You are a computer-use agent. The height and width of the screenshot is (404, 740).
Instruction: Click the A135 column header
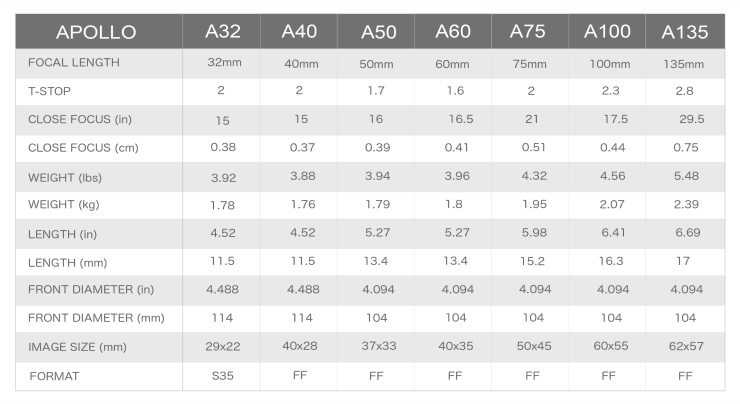click(x=685, y=32)
